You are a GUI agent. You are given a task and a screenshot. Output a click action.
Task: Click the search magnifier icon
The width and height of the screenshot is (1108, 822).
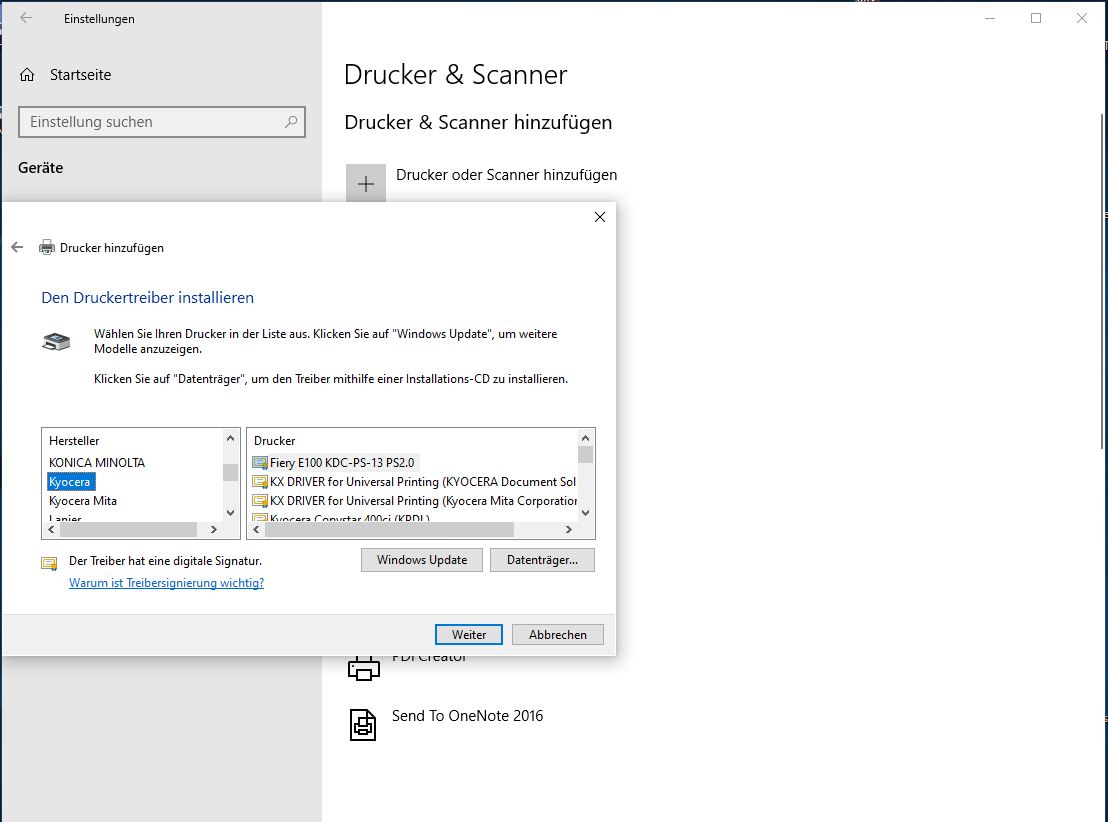tap(290, 122)
